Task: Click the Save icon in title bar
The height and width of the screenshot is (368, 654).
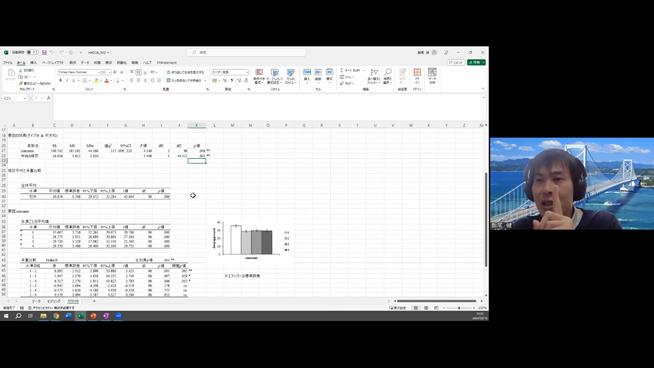Action: pos(44,53)
